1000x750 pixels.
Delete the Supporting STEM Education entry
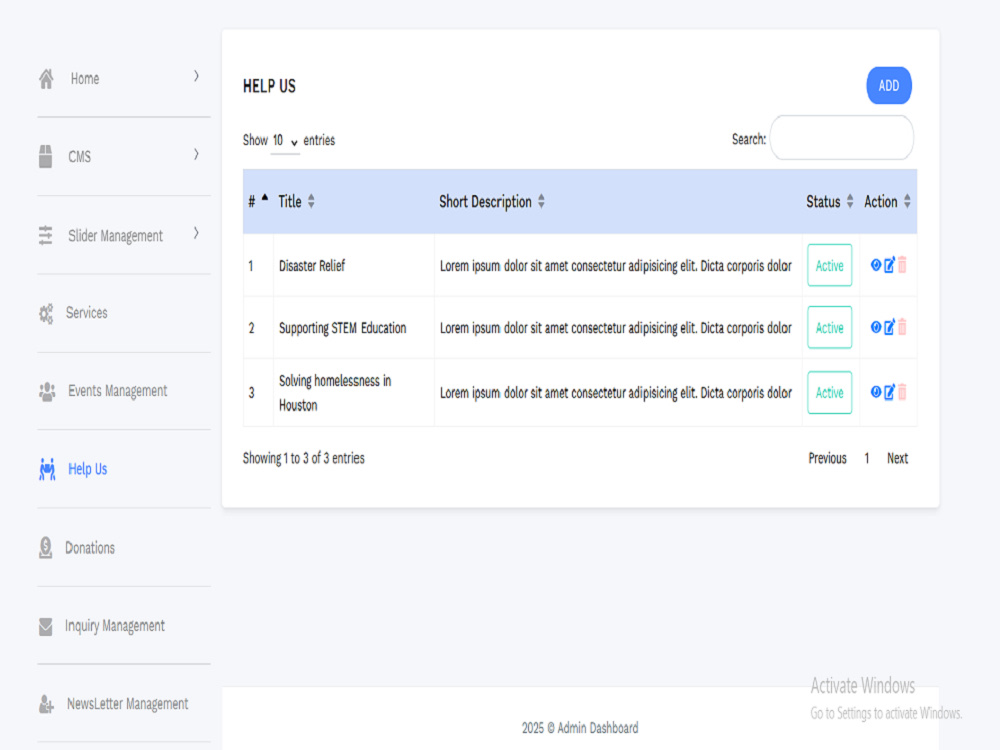[902, 327]
